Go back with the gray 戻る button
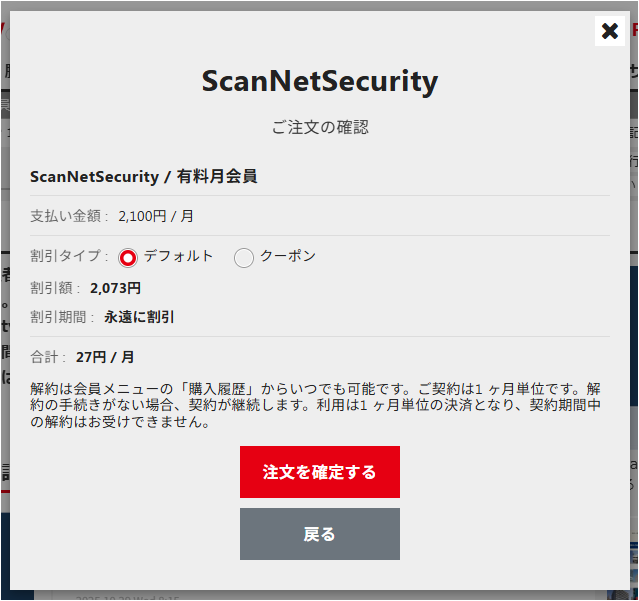 [320, 534]
